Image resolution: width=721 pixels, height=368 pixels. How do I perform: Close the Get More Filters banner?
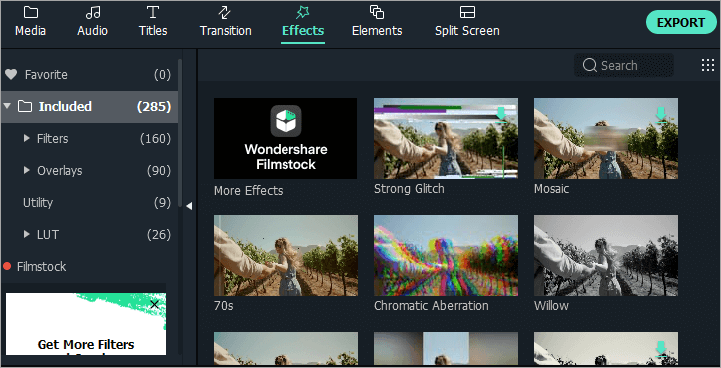coord(155,304)
